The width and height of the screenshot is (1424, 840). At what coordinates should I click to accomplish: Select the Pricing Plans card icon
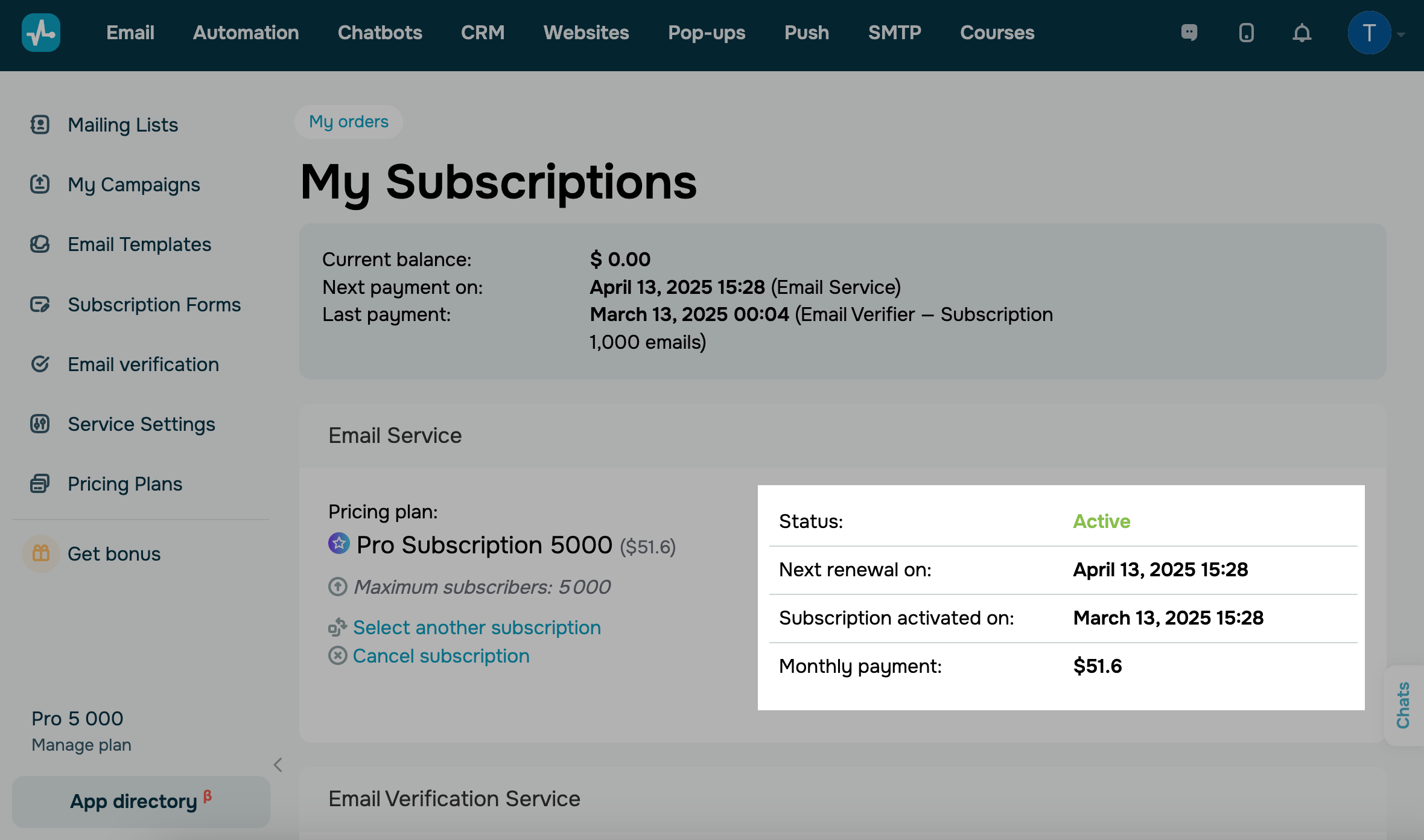click(39, 483)
